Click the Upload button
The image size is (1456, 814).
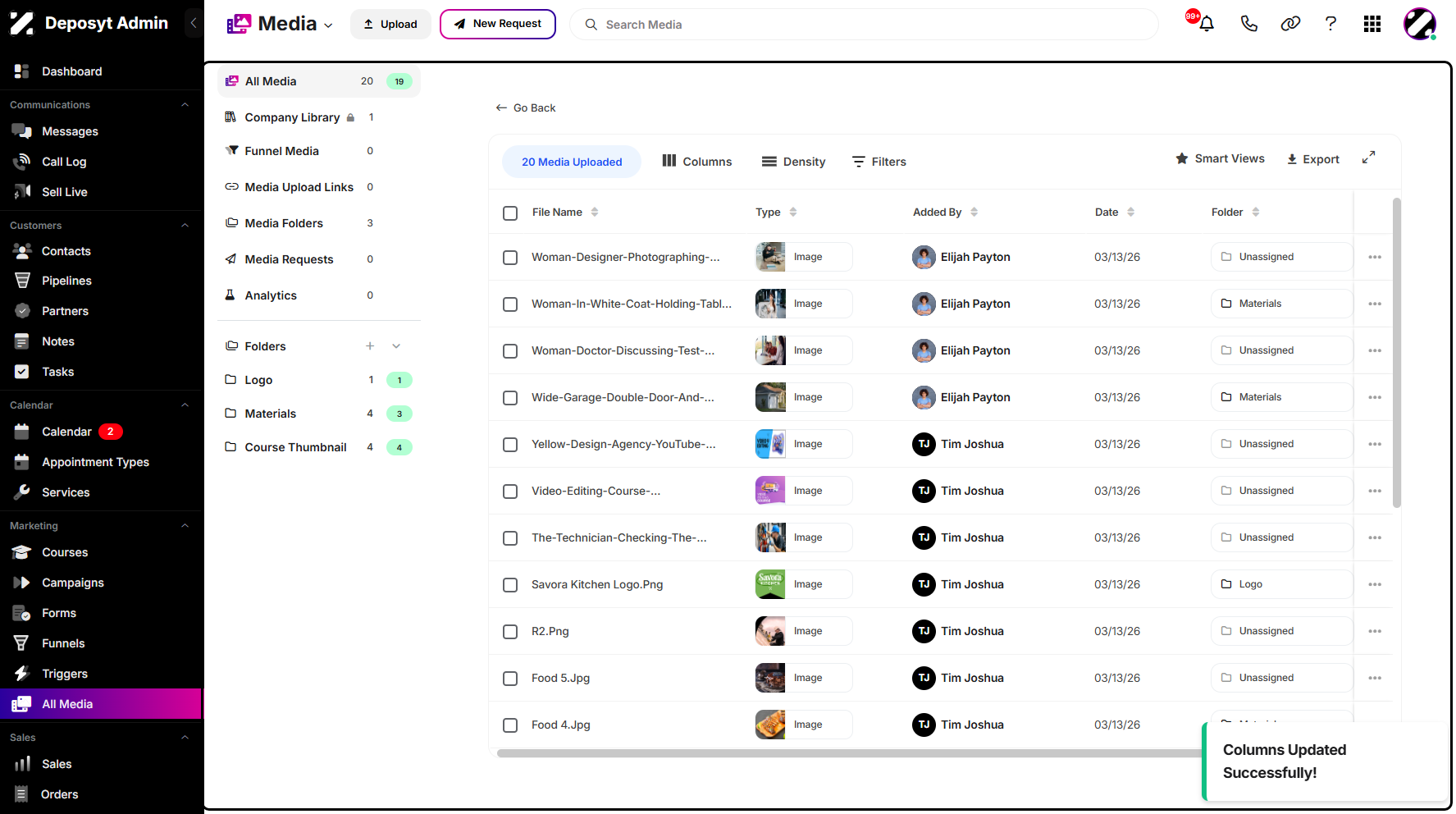(x=390, y=24)
